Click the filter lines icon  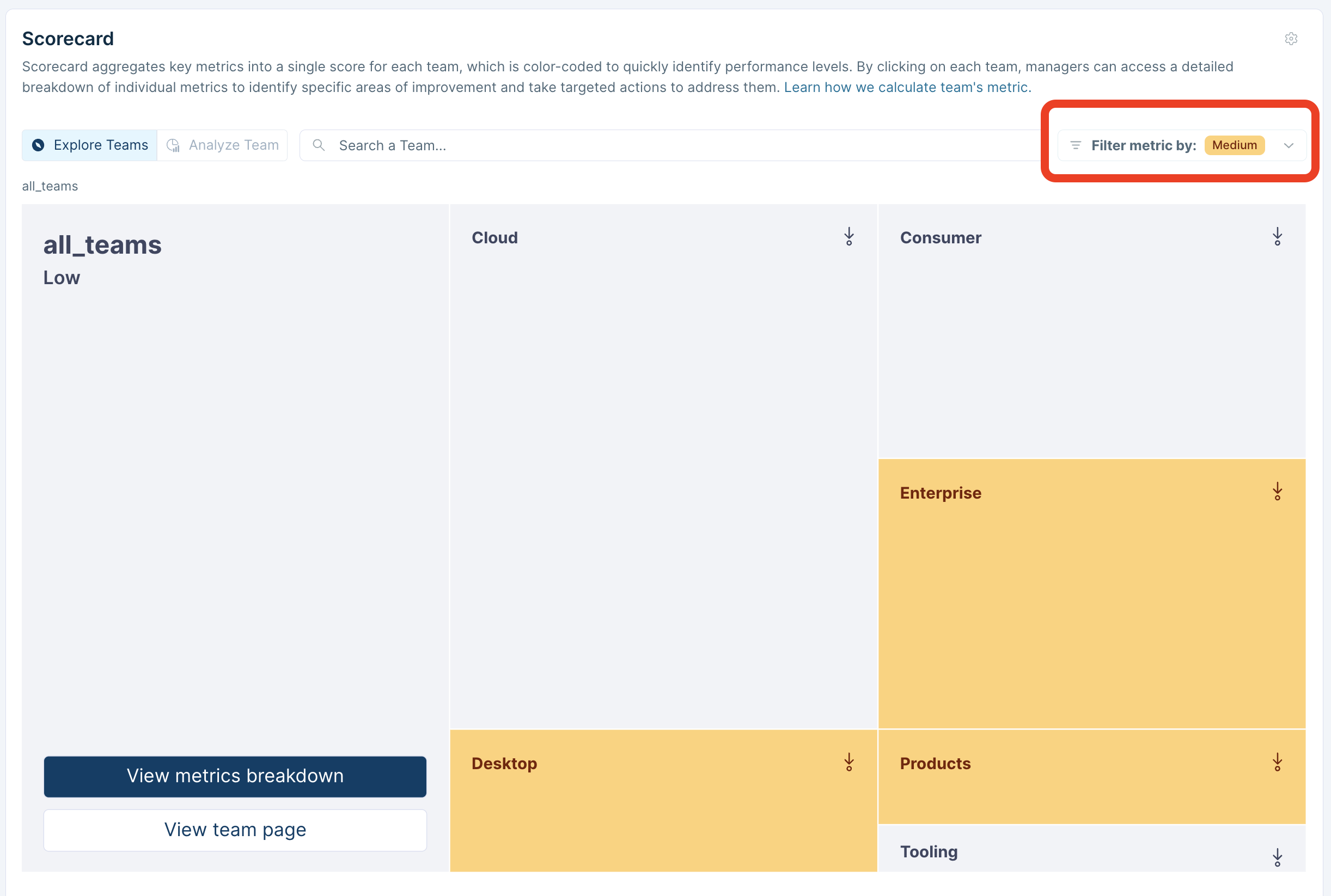tap(1075, 145)
